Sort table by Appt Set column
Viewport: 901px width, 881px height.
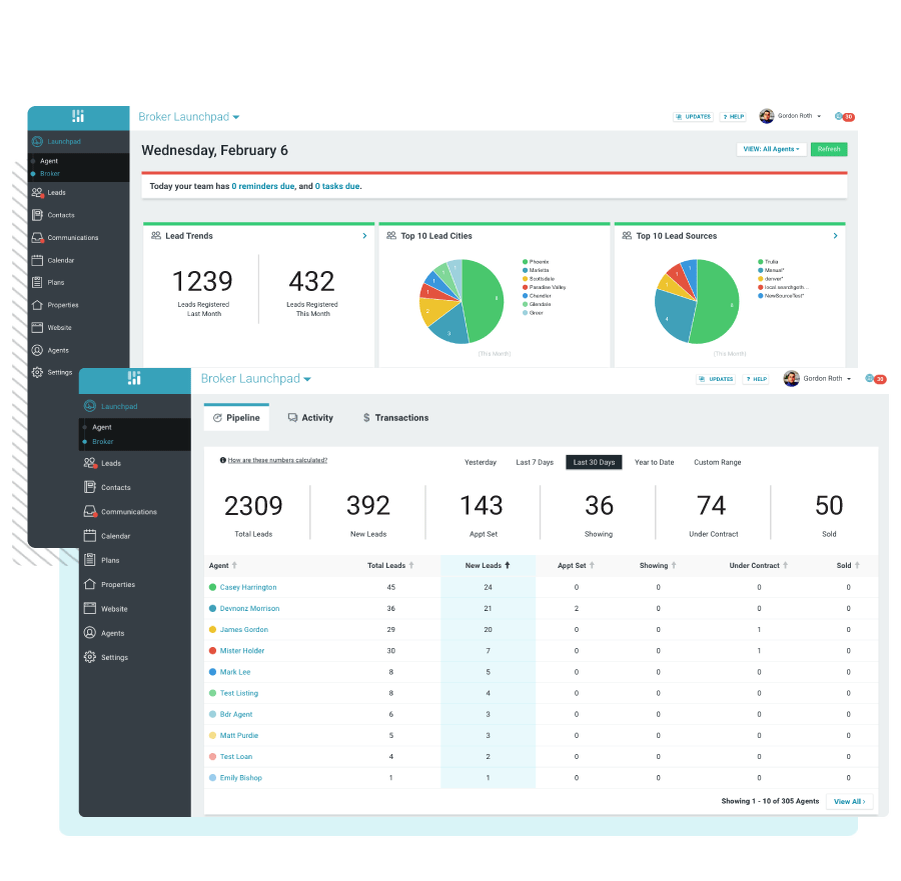tap(576, 565)
